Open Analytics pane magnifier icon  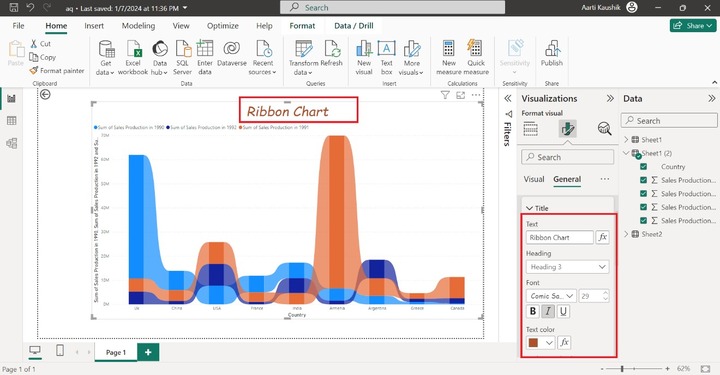605,129
